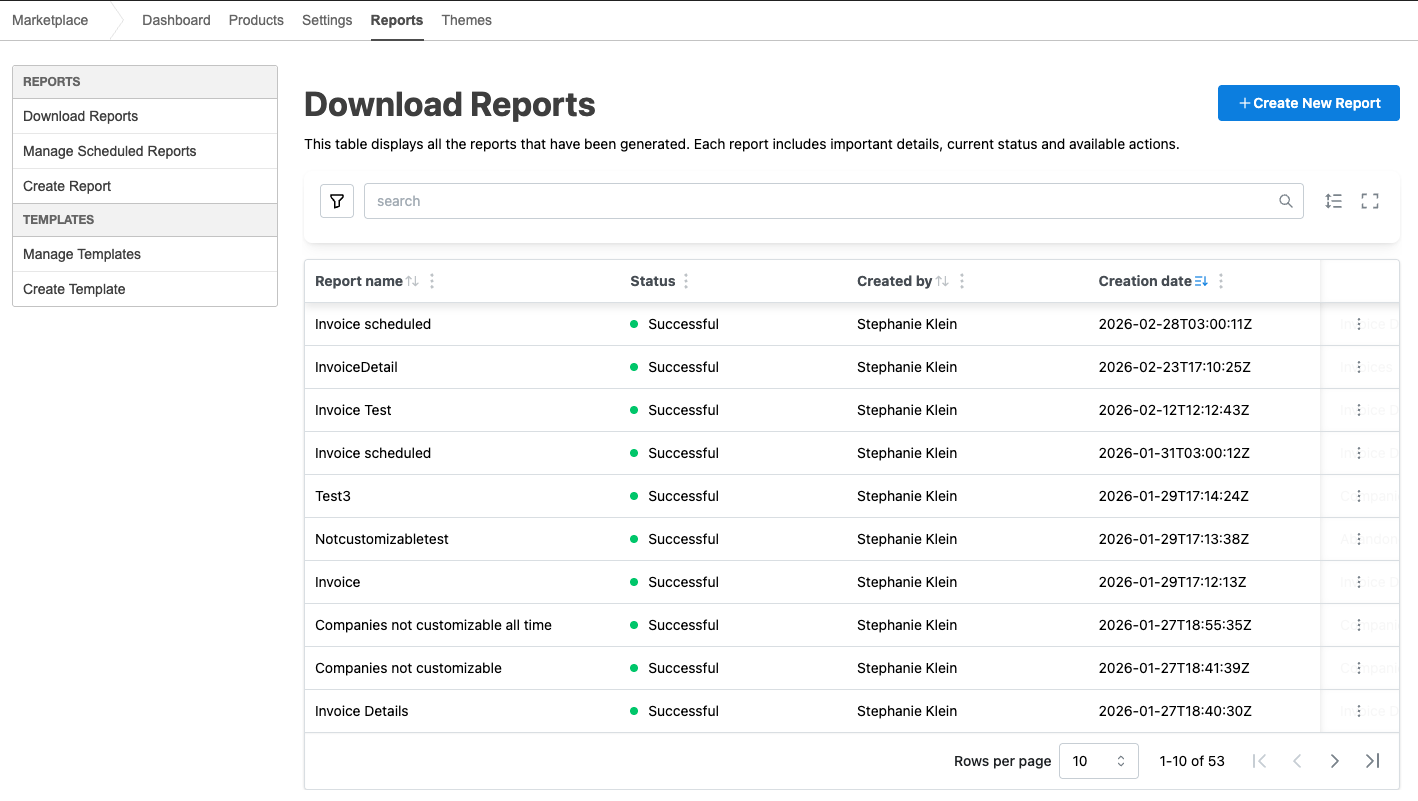Enter fullscreen table view icon
Image resolution: width=1418 pixels, height=801 pixels.
point(1370,201)
